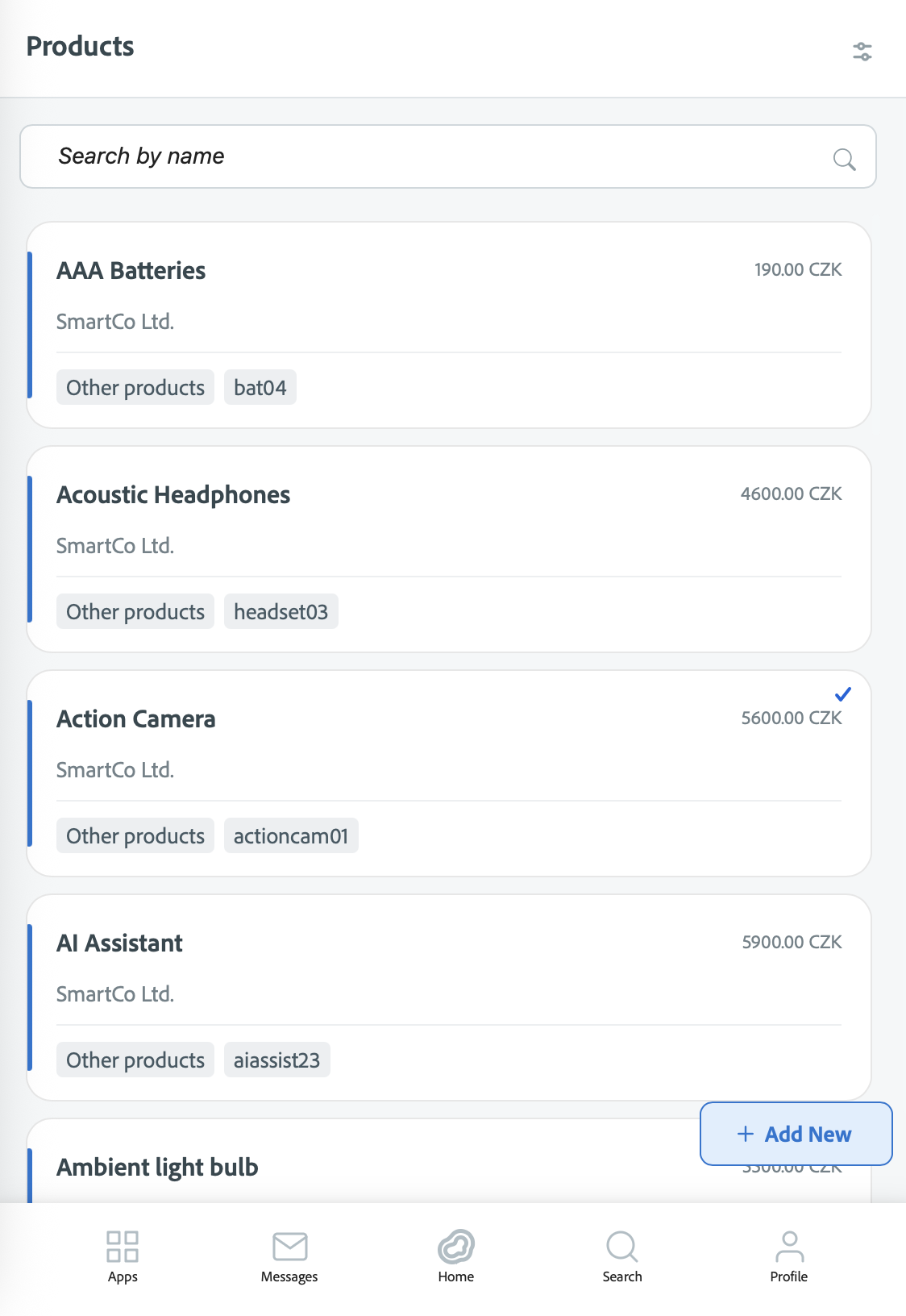Open the Ambient light bulb product
Image resolution: width=906 pixels, height=1316 pixels.
click(157, 1168)
